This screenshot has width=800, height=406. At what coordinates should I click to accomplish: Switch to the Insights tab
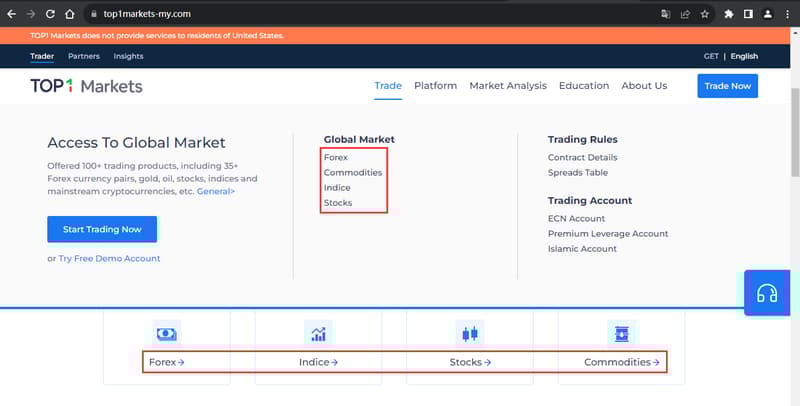tap(129, 56)
